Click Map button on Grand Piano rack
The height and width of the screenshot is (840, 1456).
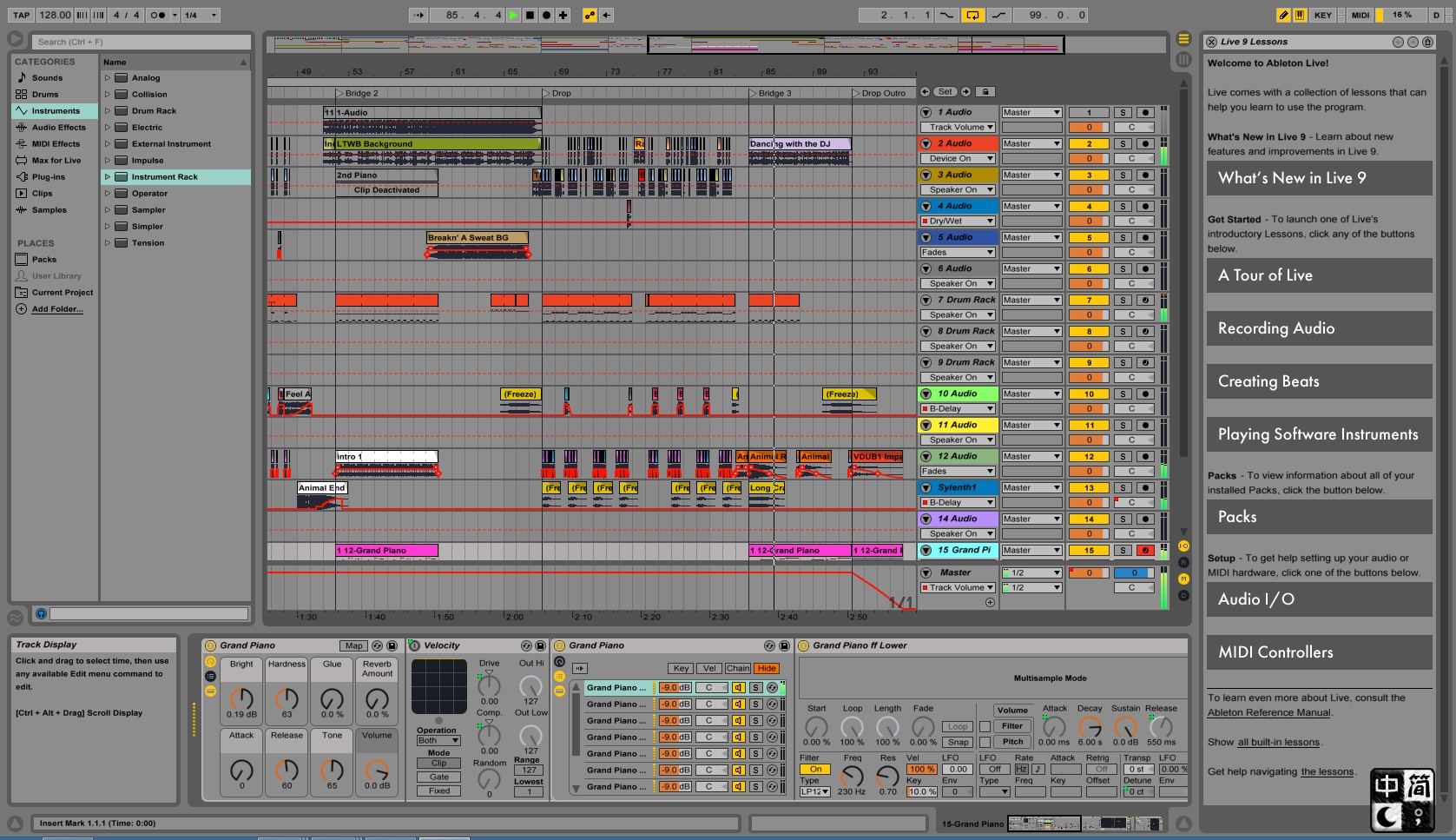(x=353, y=646)
